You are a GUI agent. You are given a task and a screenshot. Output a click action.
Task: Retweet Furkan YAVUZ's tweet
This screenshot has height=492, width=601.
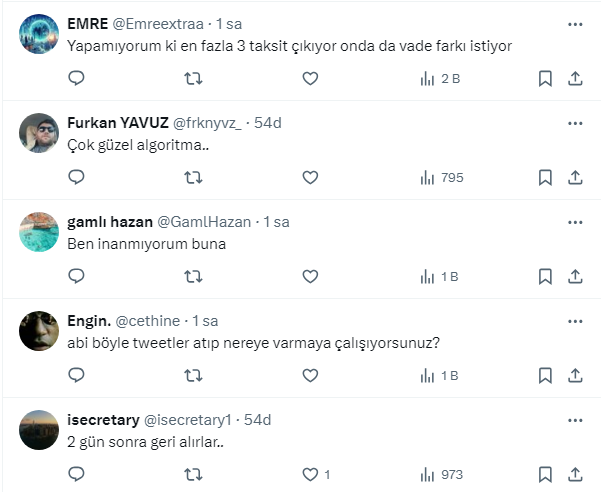click(x=193, y=177)
